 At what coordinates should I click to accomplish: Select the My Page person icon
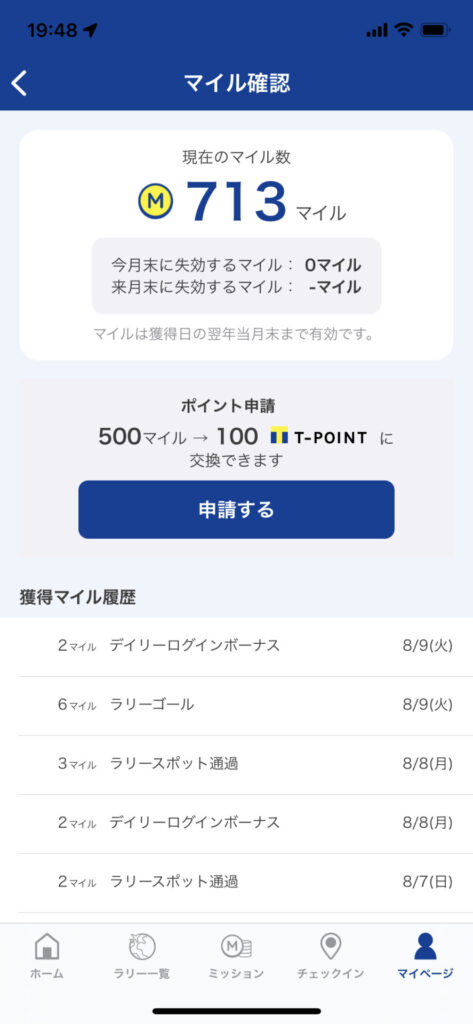pyautogui.click(x=425, y=946)
